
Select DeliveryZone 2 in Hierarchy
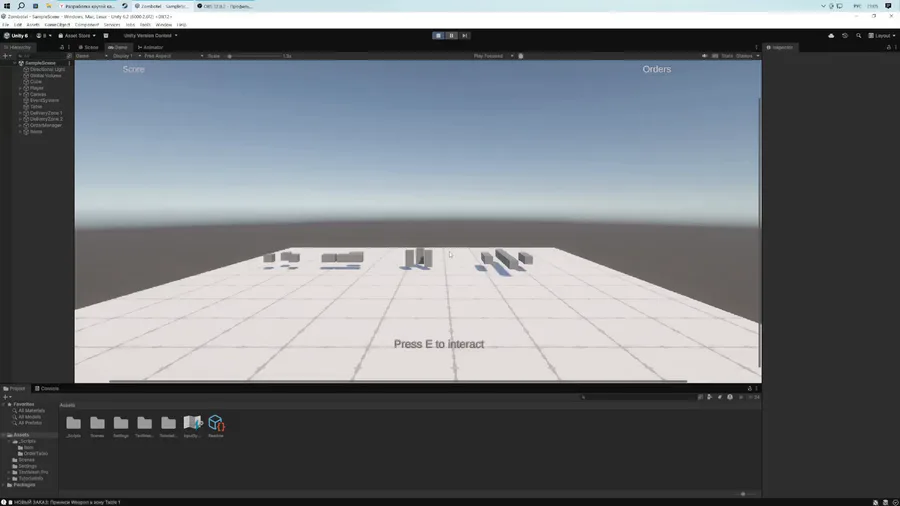tap(46, 119)
